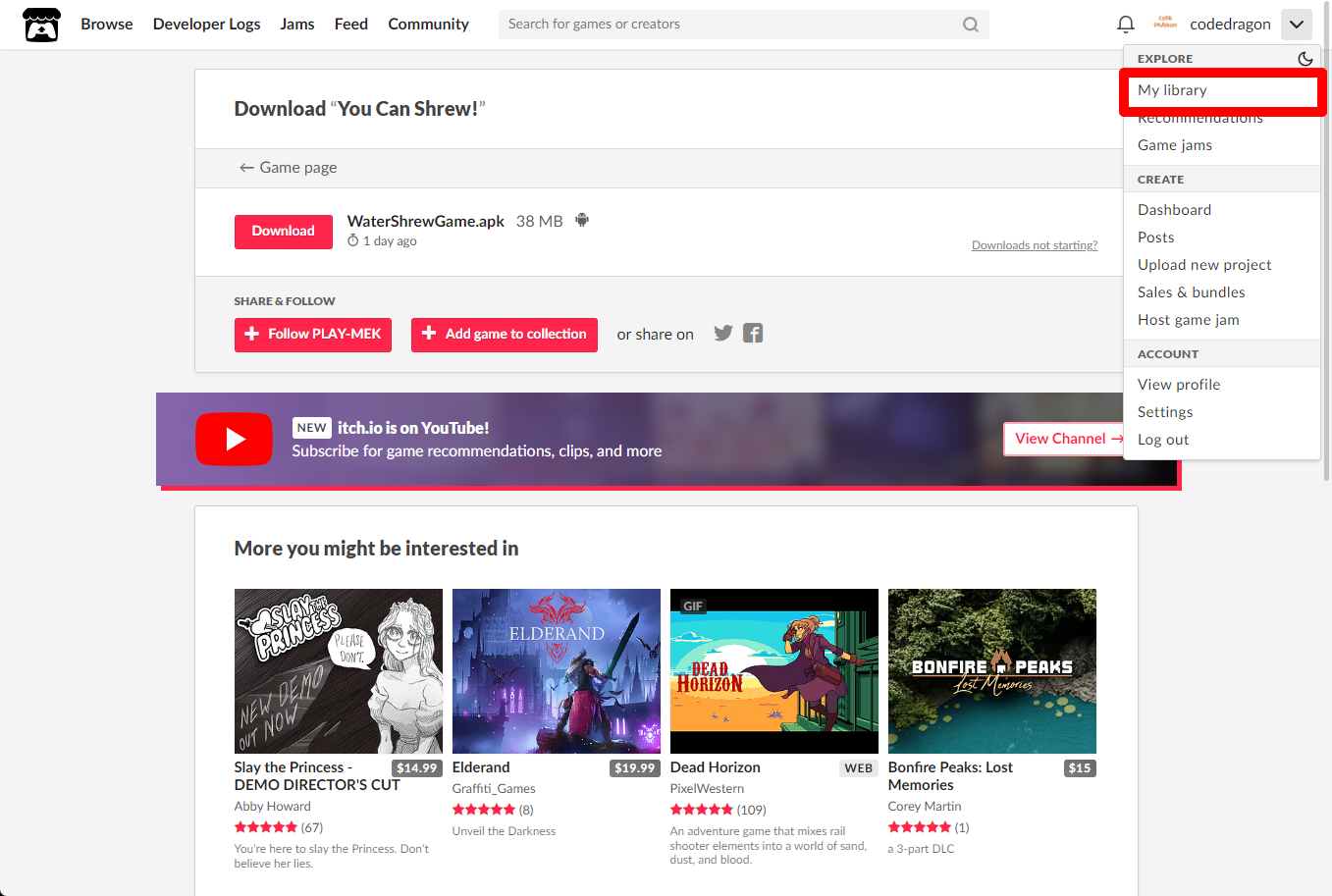1332x896 pixels.
Task: Share on Facebook icon
Action: pyautogui.click(x=753, y=333)
